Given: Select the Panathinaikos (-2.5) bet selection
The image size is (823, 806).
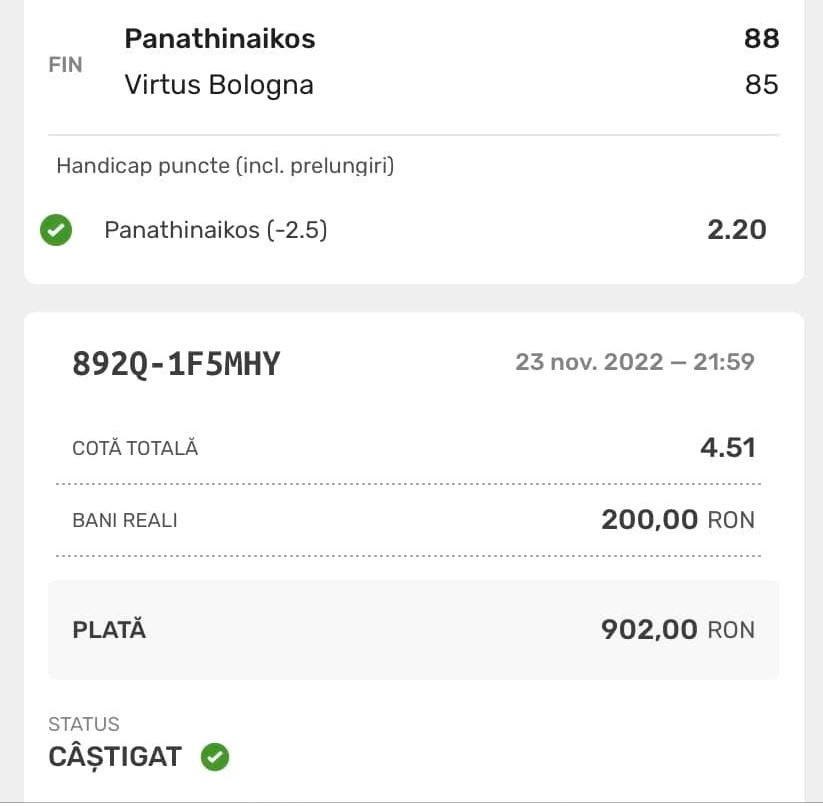Looking at the screenshot, I should (216, 231).
